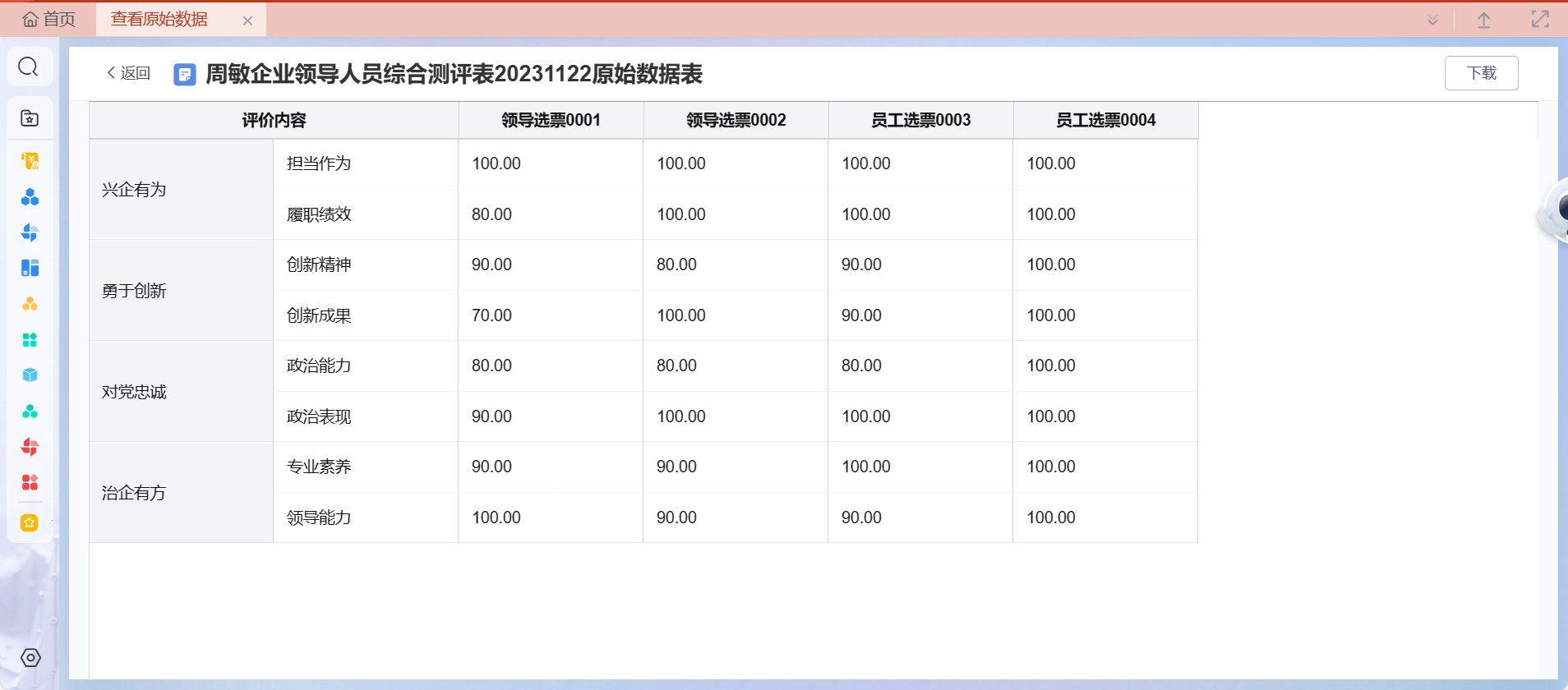This screenshot has height=690, width=1568.
Task: Click the 70.00 score for 创新成果
Action: click(x=491, y=315)
